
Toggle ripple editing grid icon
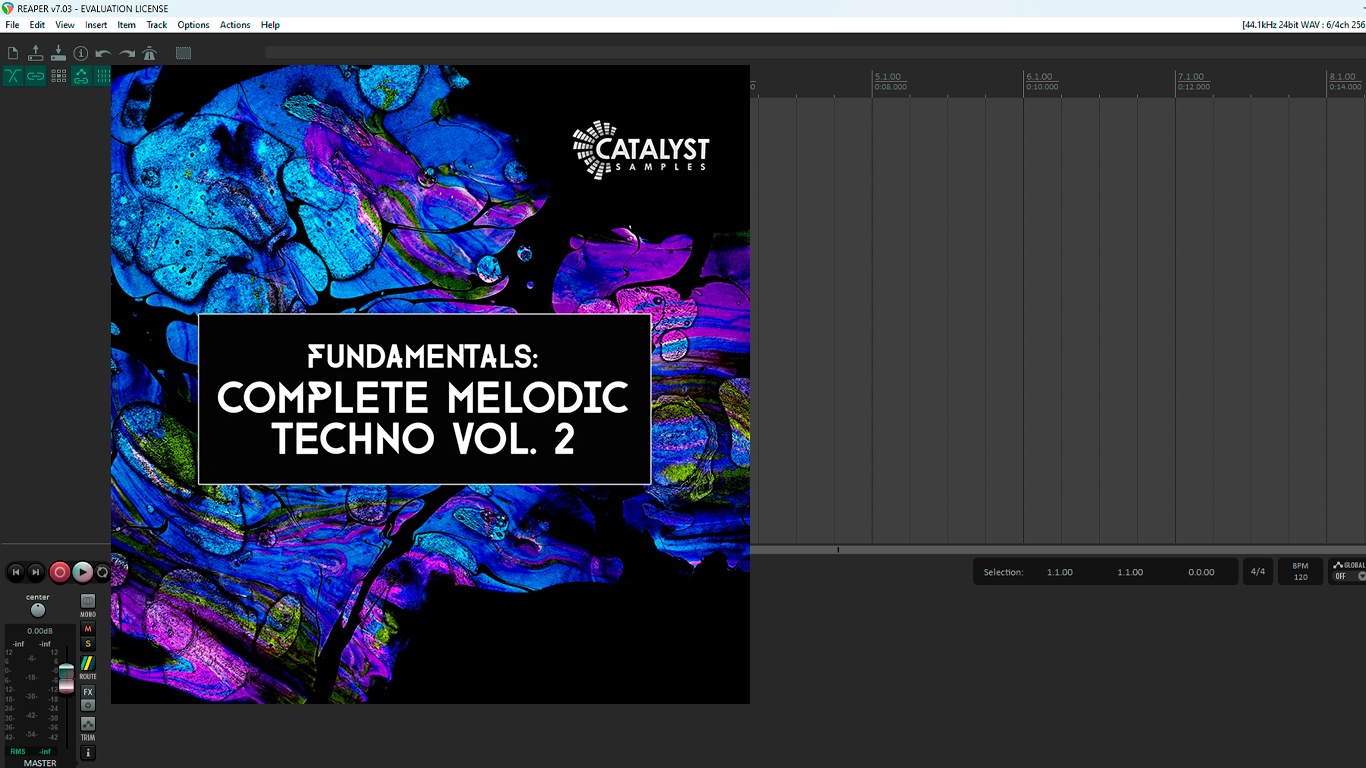(58, 76)
